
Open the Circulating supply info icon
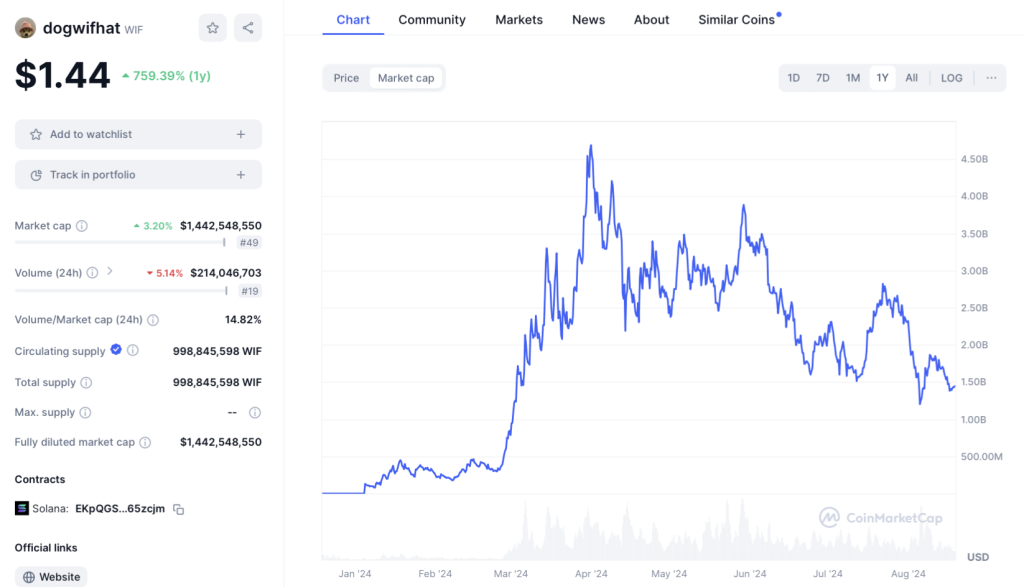133,351
